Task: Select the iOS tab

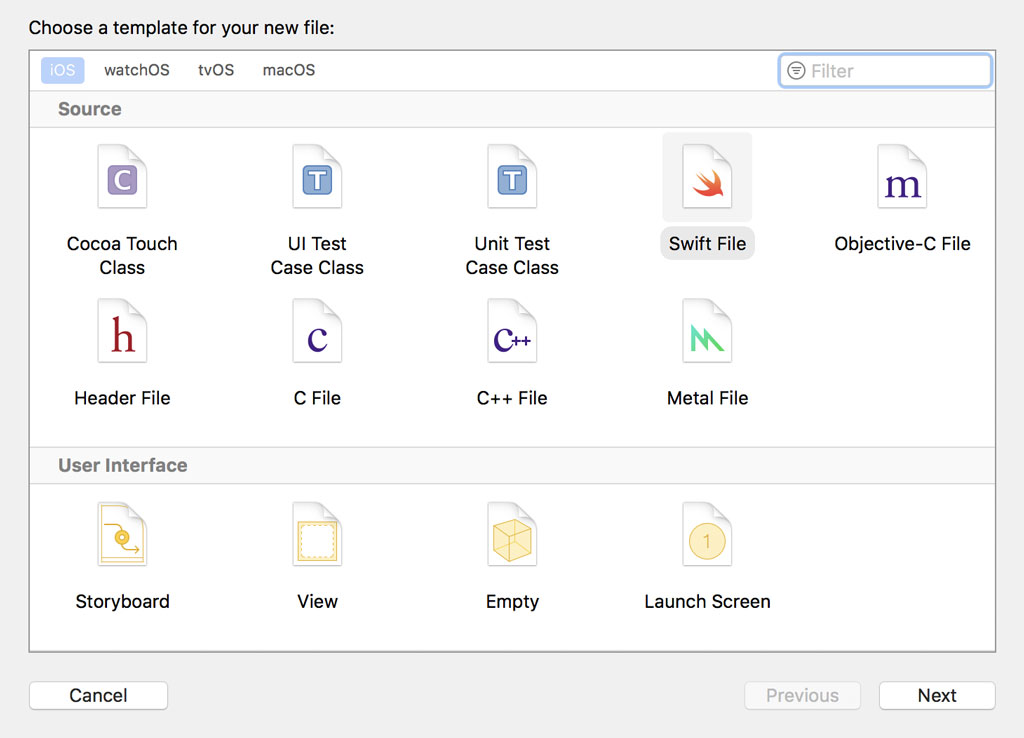Action: click(x=62, y=70)
